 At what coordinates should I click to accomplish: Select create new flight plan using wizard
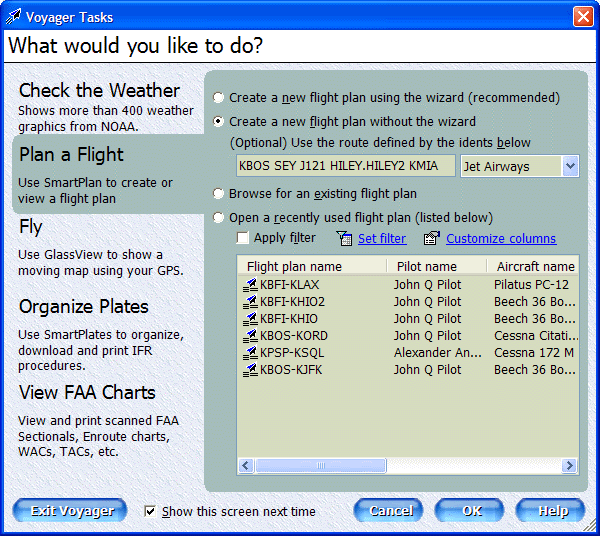tap(218, 98)
